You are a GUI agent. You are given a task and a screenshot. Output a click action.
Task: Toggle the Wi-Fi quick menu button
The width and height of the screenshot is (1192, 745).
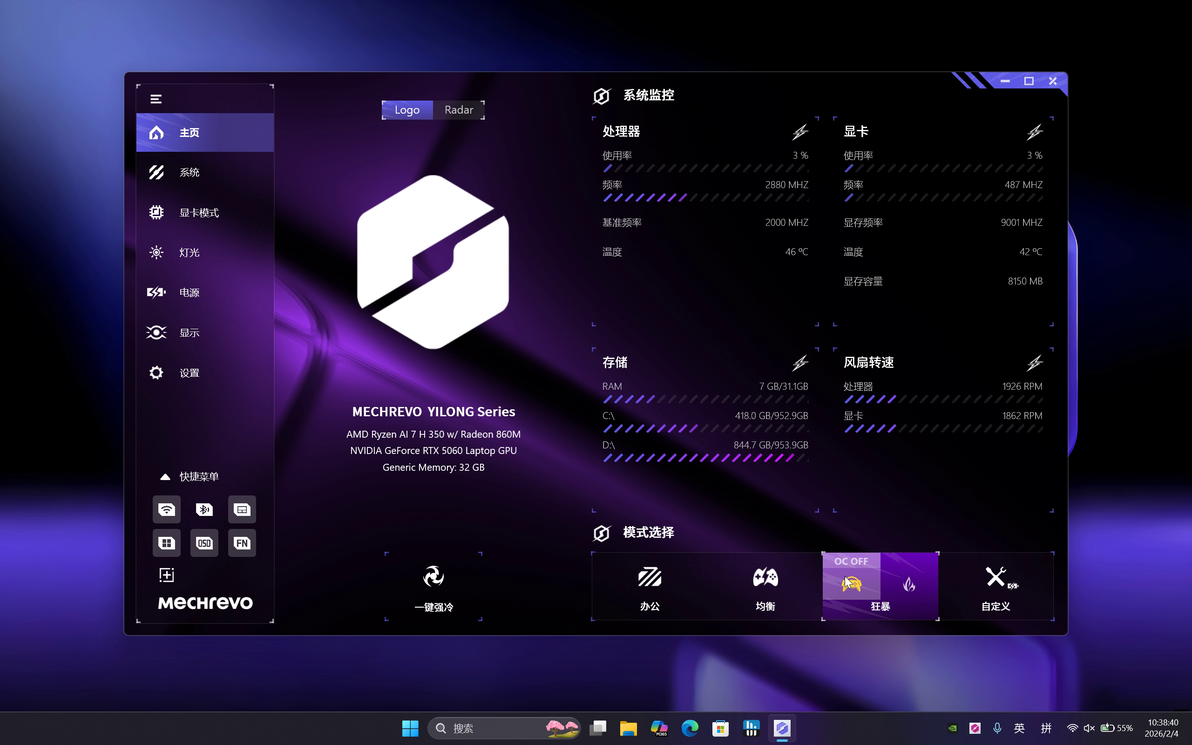166,509
